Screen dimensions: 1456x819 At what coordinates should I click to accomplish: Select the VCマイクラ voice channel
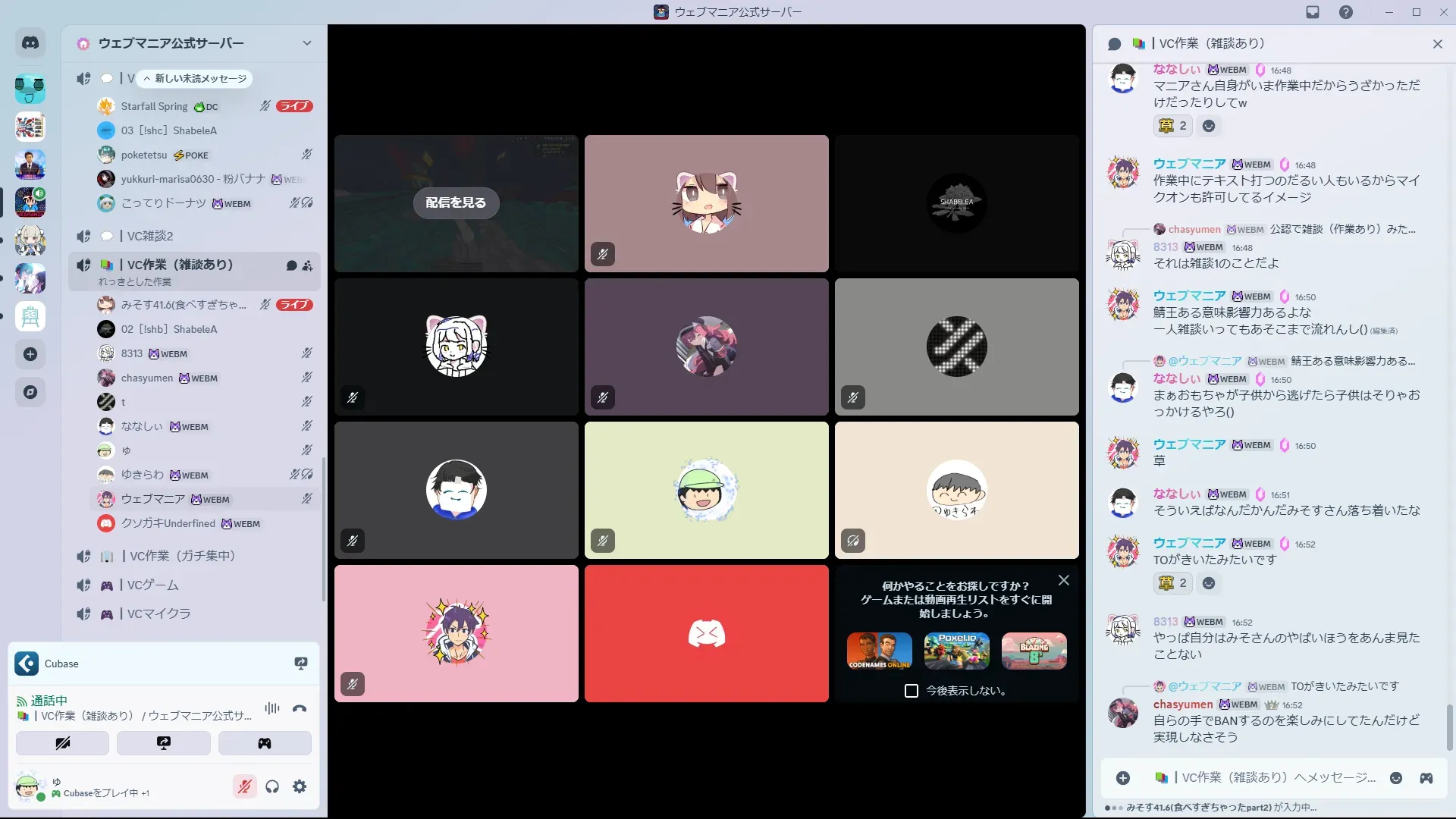pyautogui.click(x=158, y=613)
